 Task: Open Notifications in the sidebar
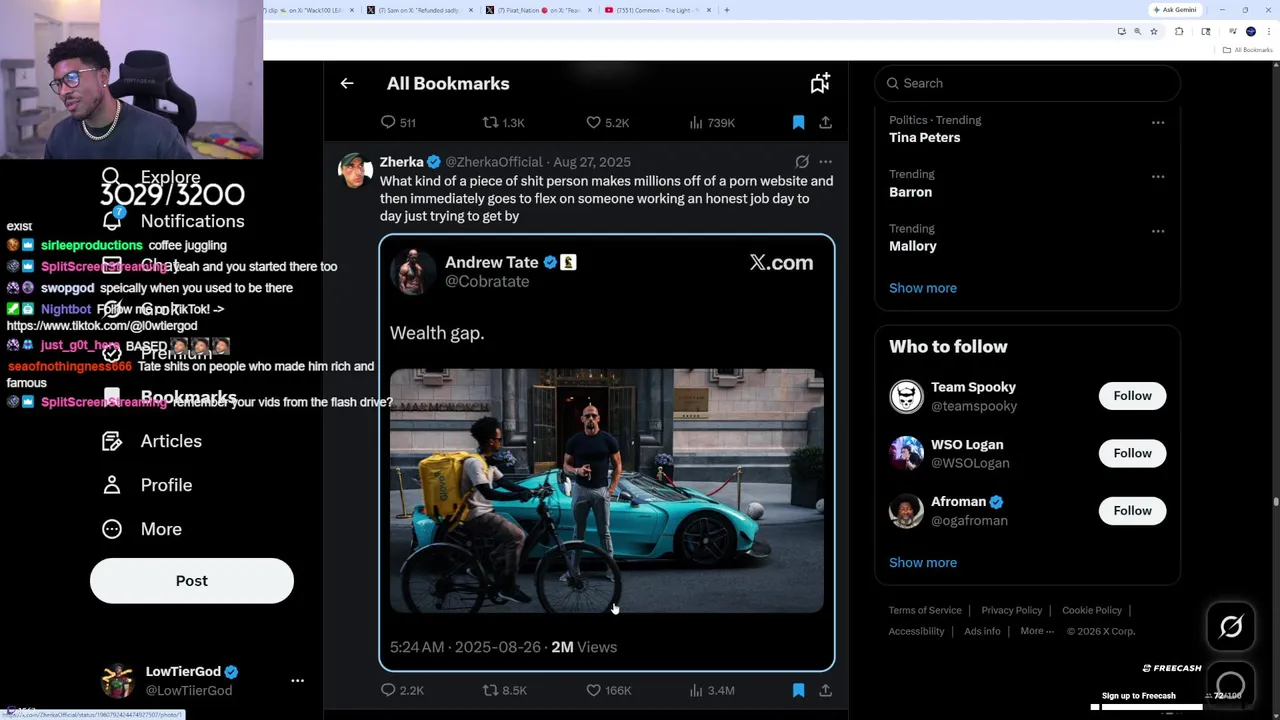pos(173,221)
